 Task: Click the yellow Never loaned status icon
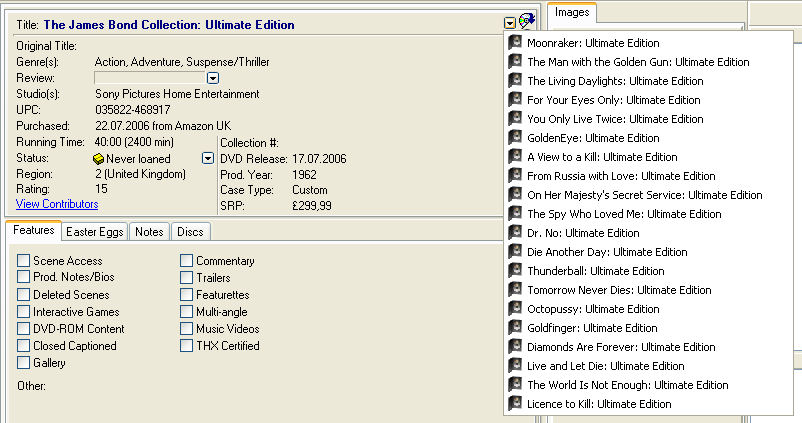tap(99, 159)
